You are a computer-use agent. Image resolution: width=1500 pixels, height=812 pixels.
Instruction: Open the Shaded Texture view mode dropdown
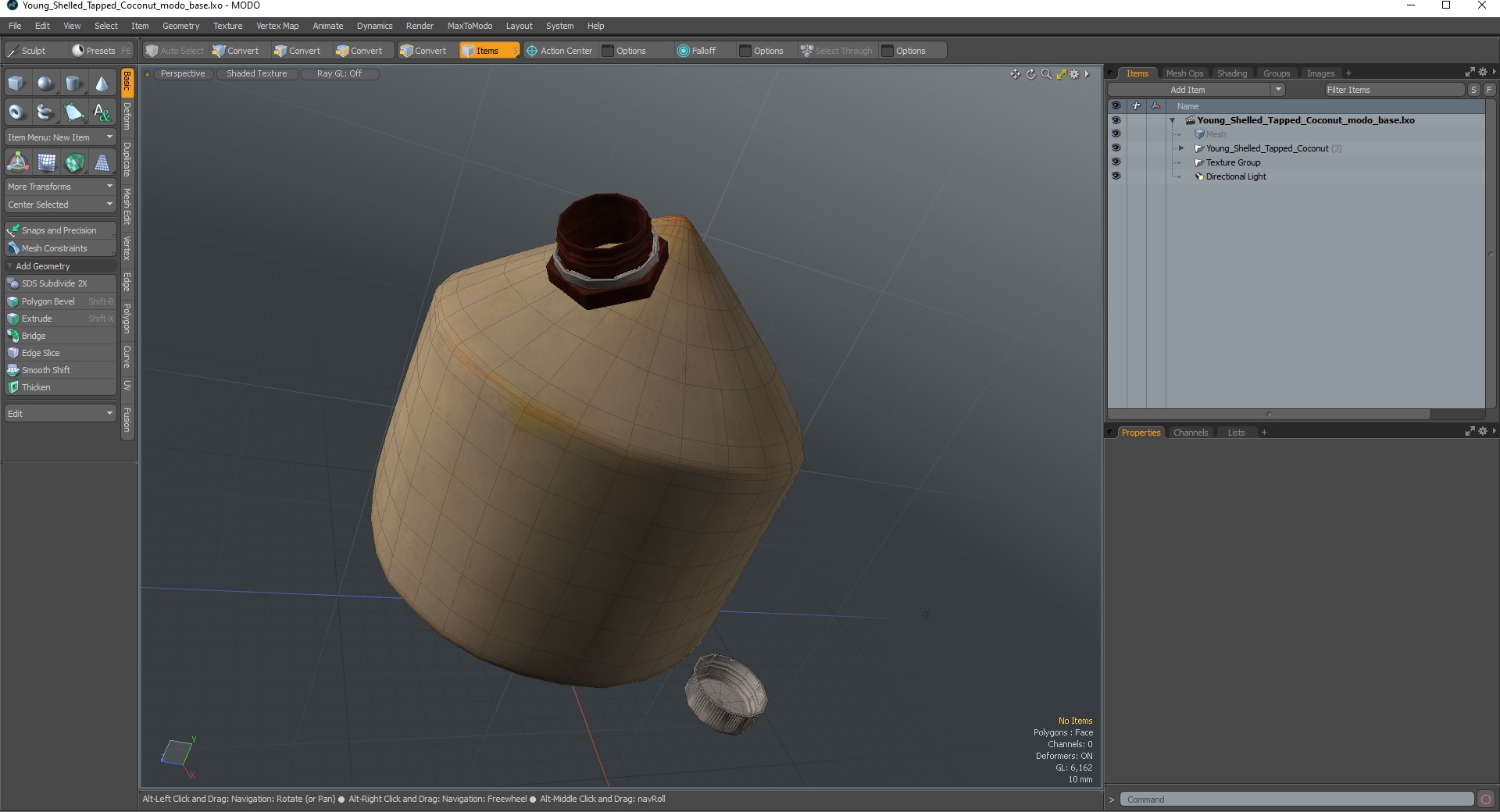click(x=257, y=74)
